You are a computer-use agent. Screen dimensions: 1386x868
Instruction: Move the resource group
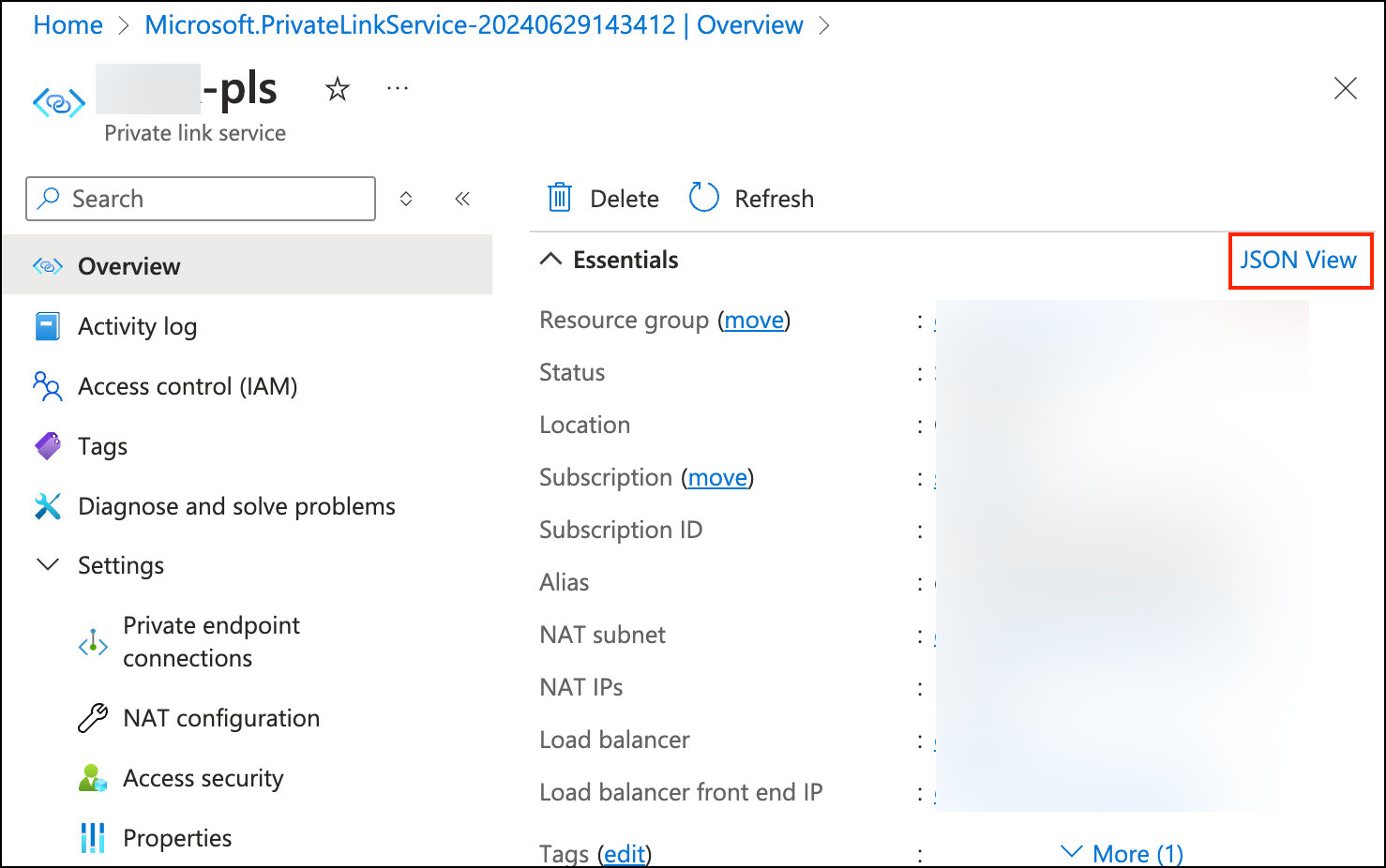[x=754, y=320]
